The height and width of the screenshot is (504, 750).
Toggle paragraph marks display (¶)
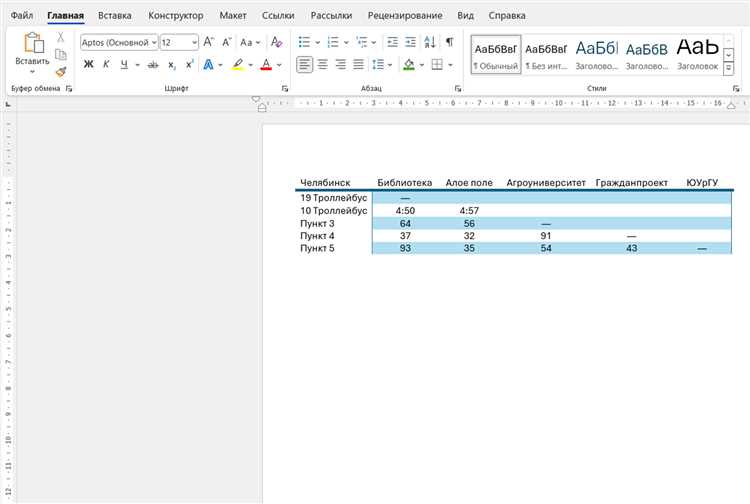point(450,42)
